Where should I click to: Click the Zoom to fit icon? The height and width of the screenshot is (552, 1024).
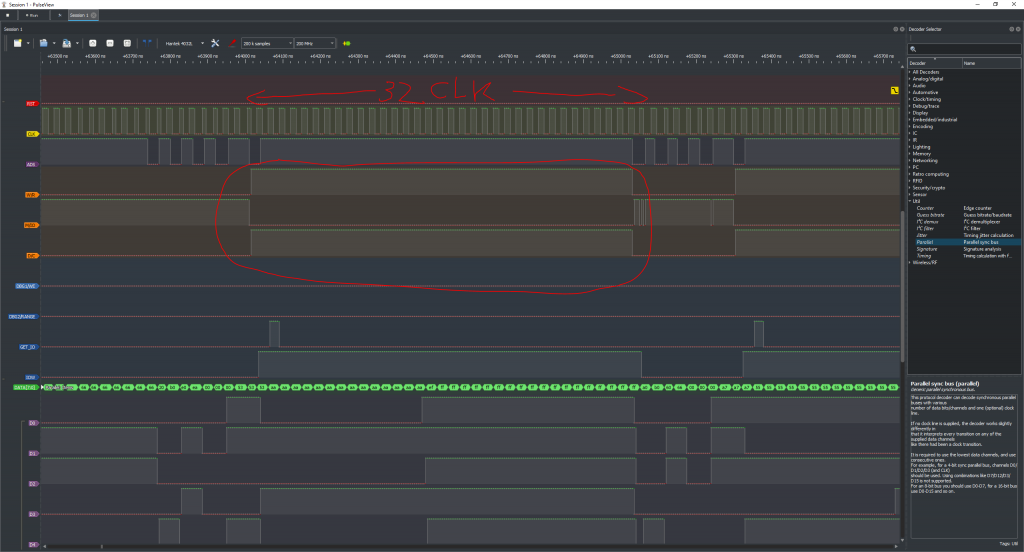[x=127, y=43]
